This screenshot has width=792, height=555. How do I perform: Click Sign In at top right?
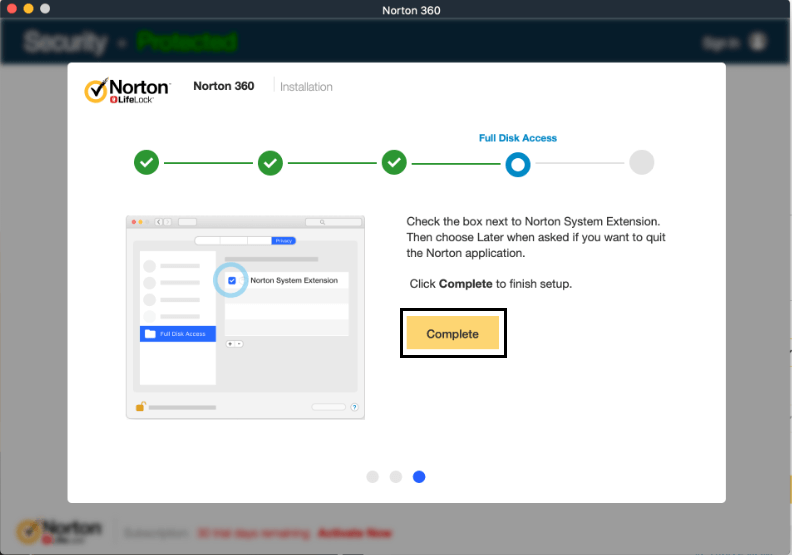coord(720,42)
